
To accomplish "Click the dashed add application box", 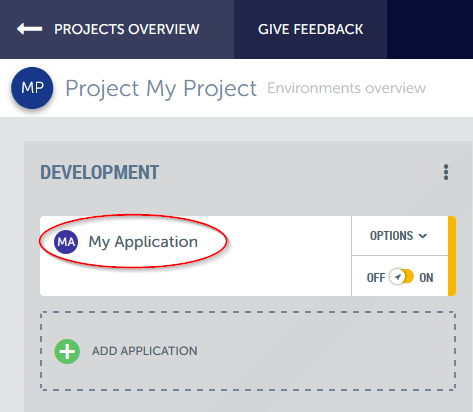I will [248, 351].
